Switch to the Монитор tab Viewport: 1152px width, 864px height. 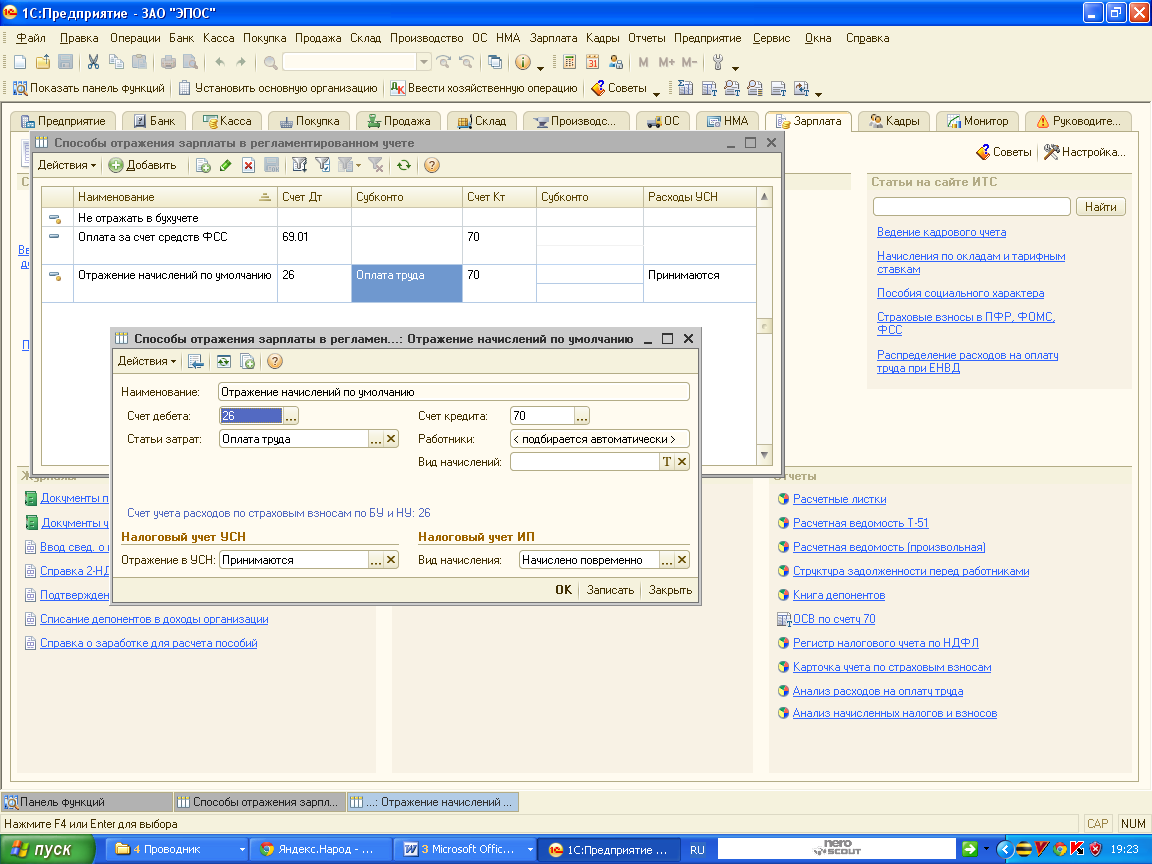[978, 121]
